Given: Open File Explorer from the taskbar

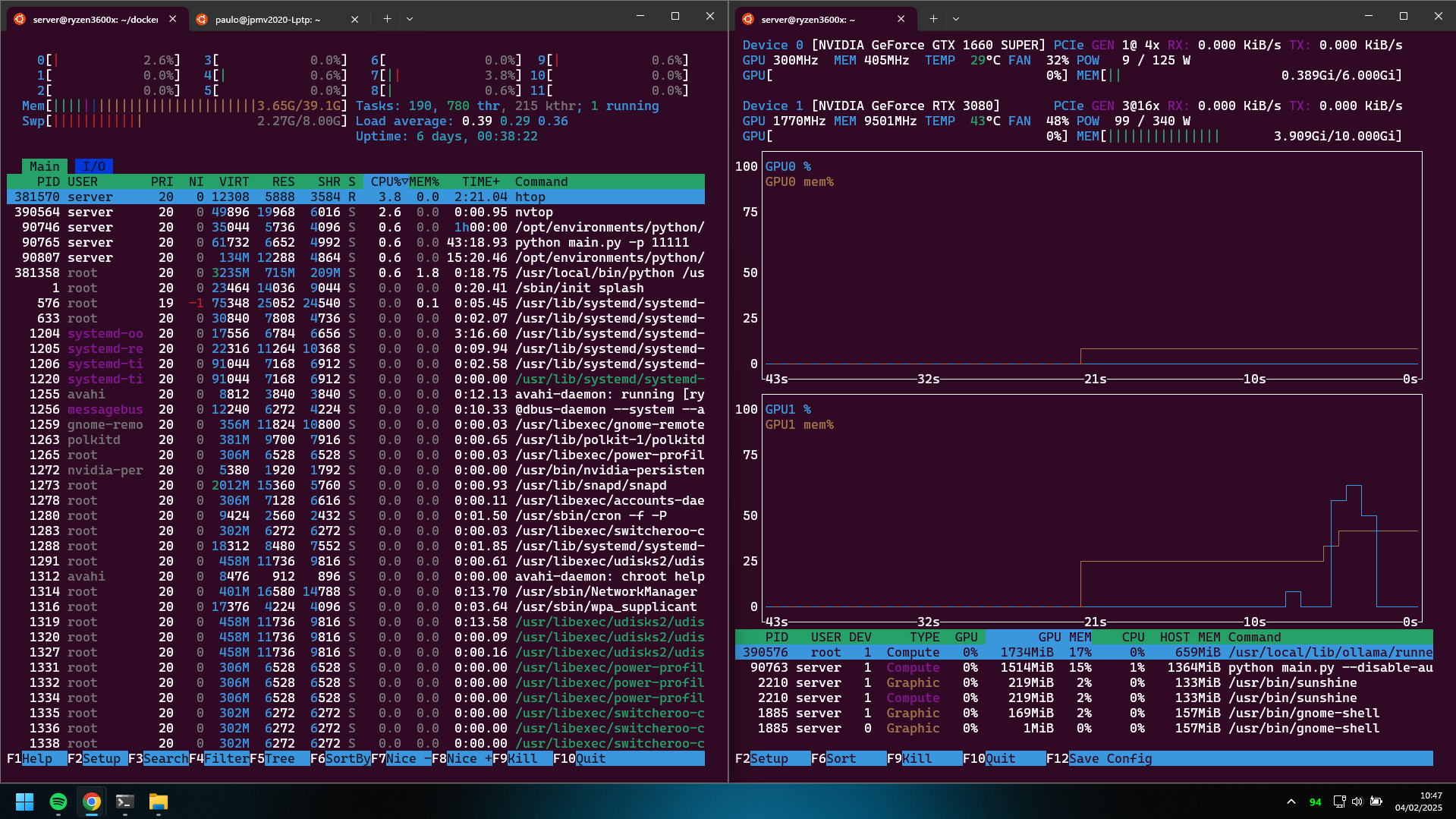Looking at the screenshot, I should coord(158,802).
